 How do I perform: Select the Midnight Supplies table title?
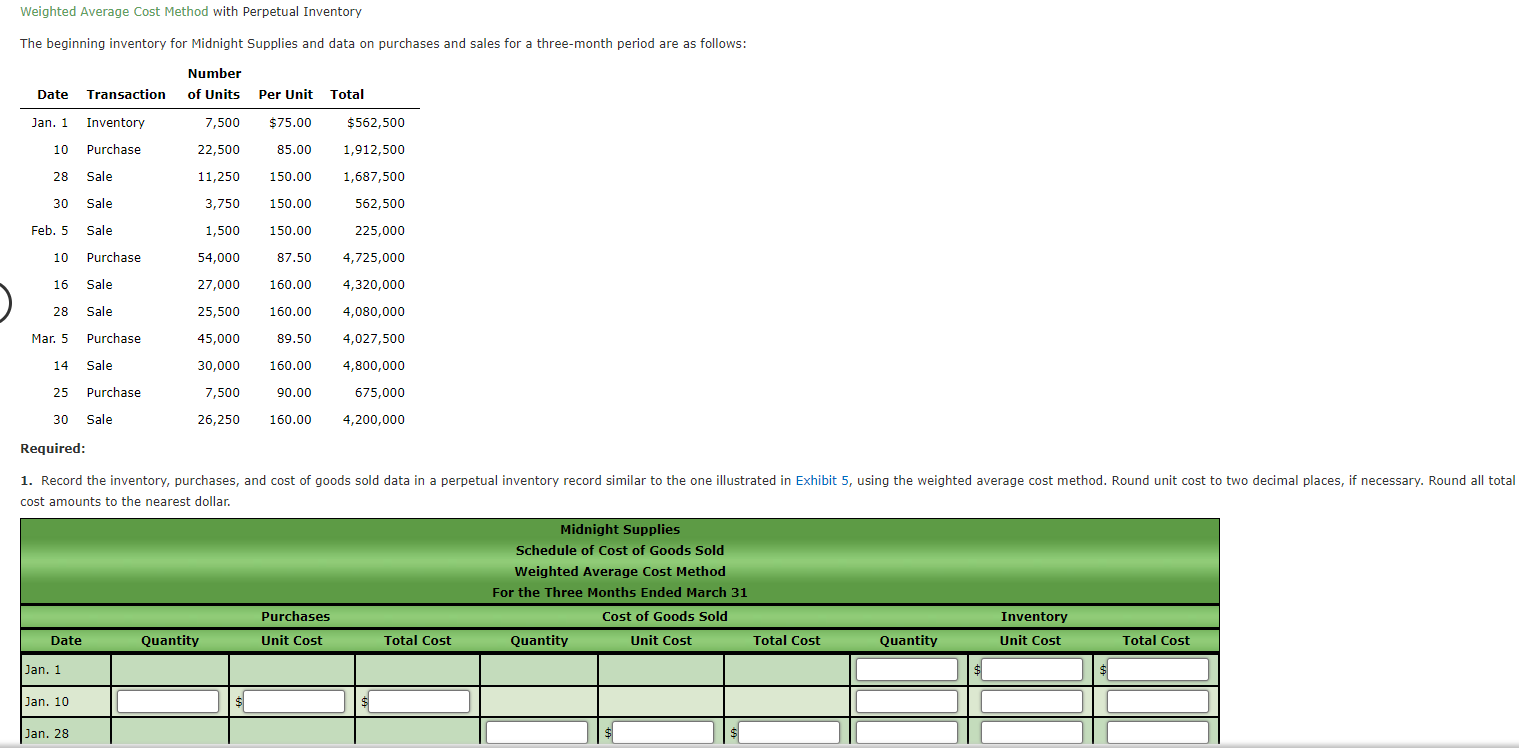click(619, 529)
